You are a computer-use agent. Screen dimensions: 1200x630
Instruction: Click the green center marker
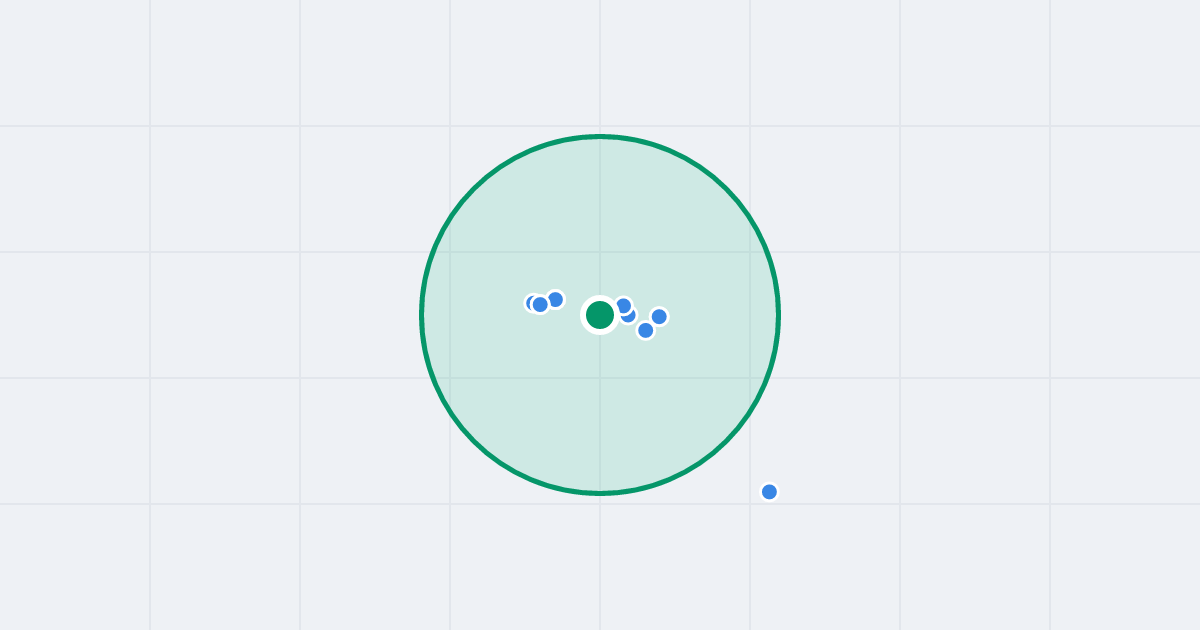pos(600,315)
